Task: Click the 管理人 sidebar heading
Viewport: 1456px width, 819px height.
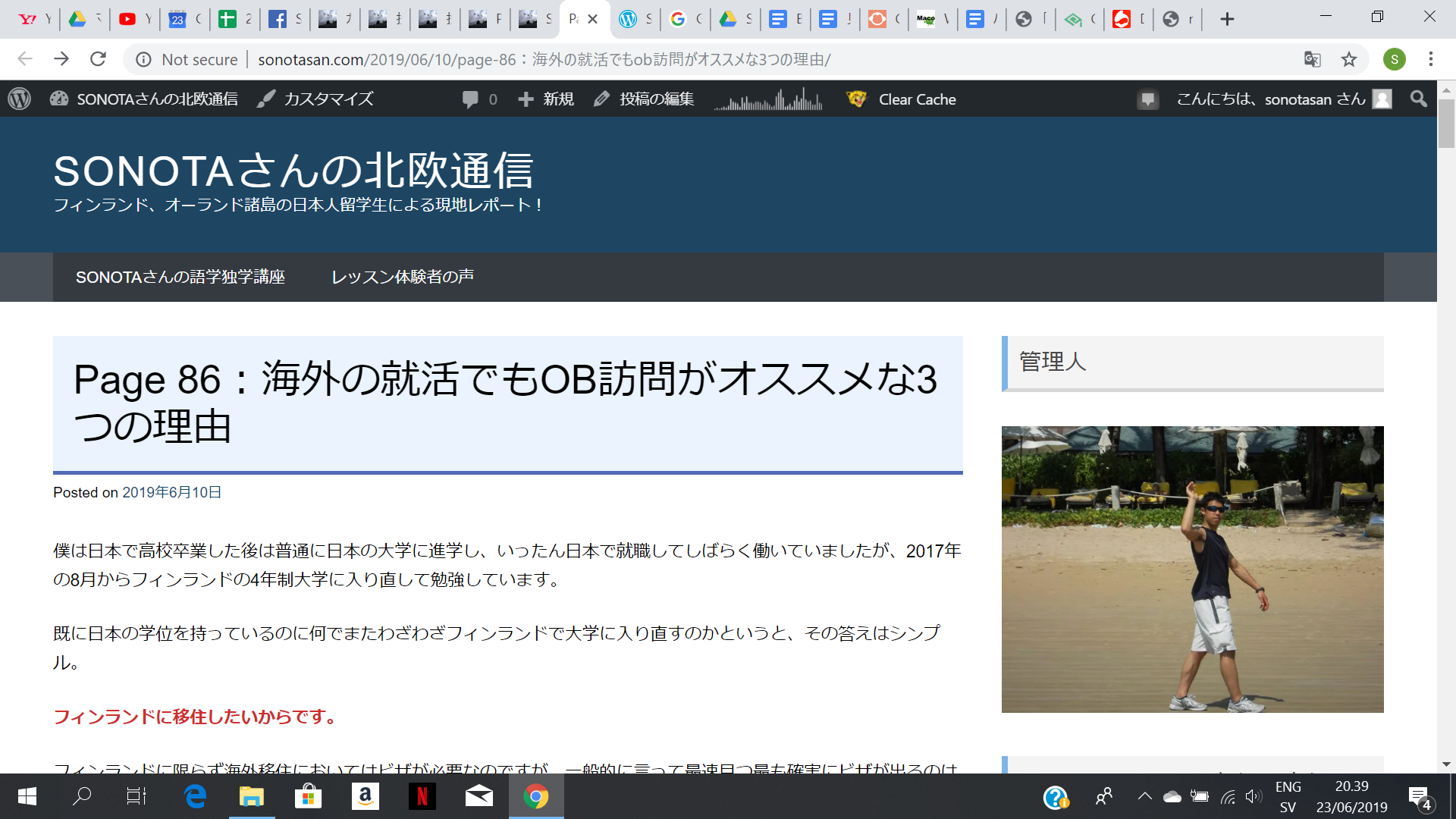Action: click(x=1053, y=362)
